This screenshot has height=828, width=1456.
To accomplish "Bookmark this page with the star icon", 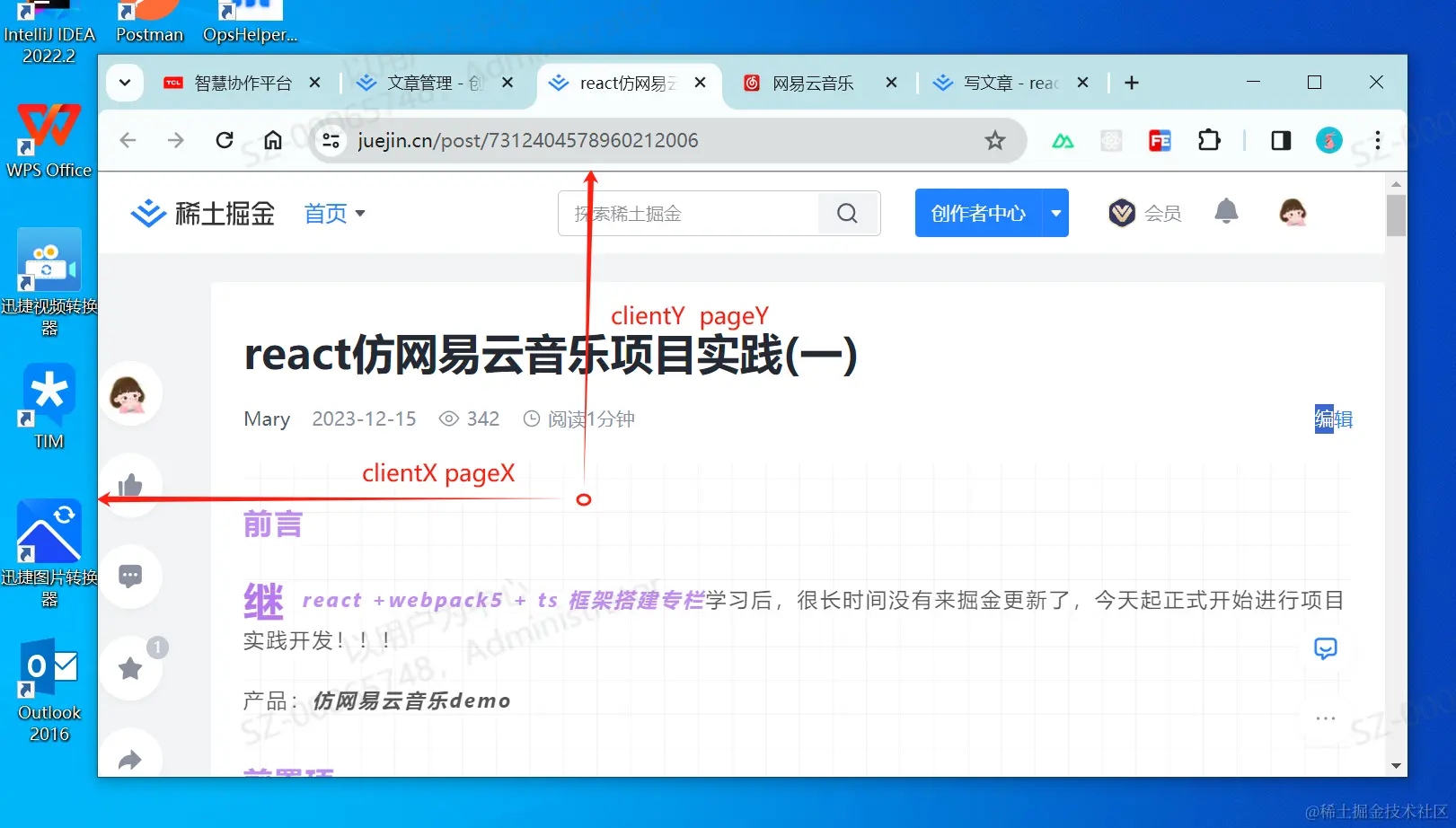I will click(994, 140).
